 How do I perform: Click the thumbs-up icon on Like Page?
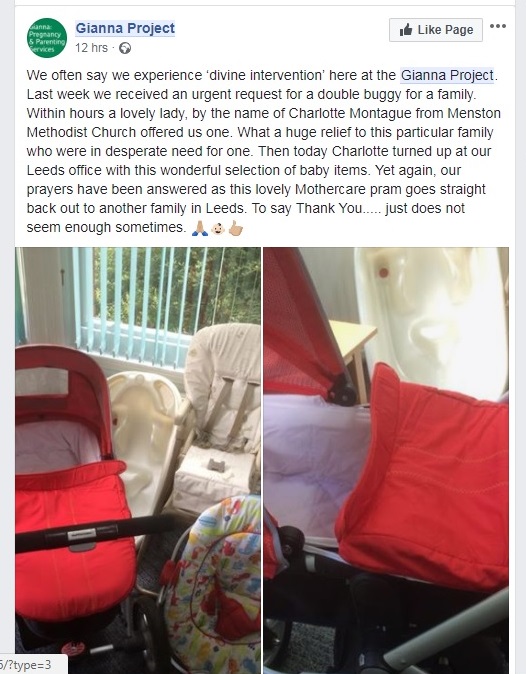406,30
